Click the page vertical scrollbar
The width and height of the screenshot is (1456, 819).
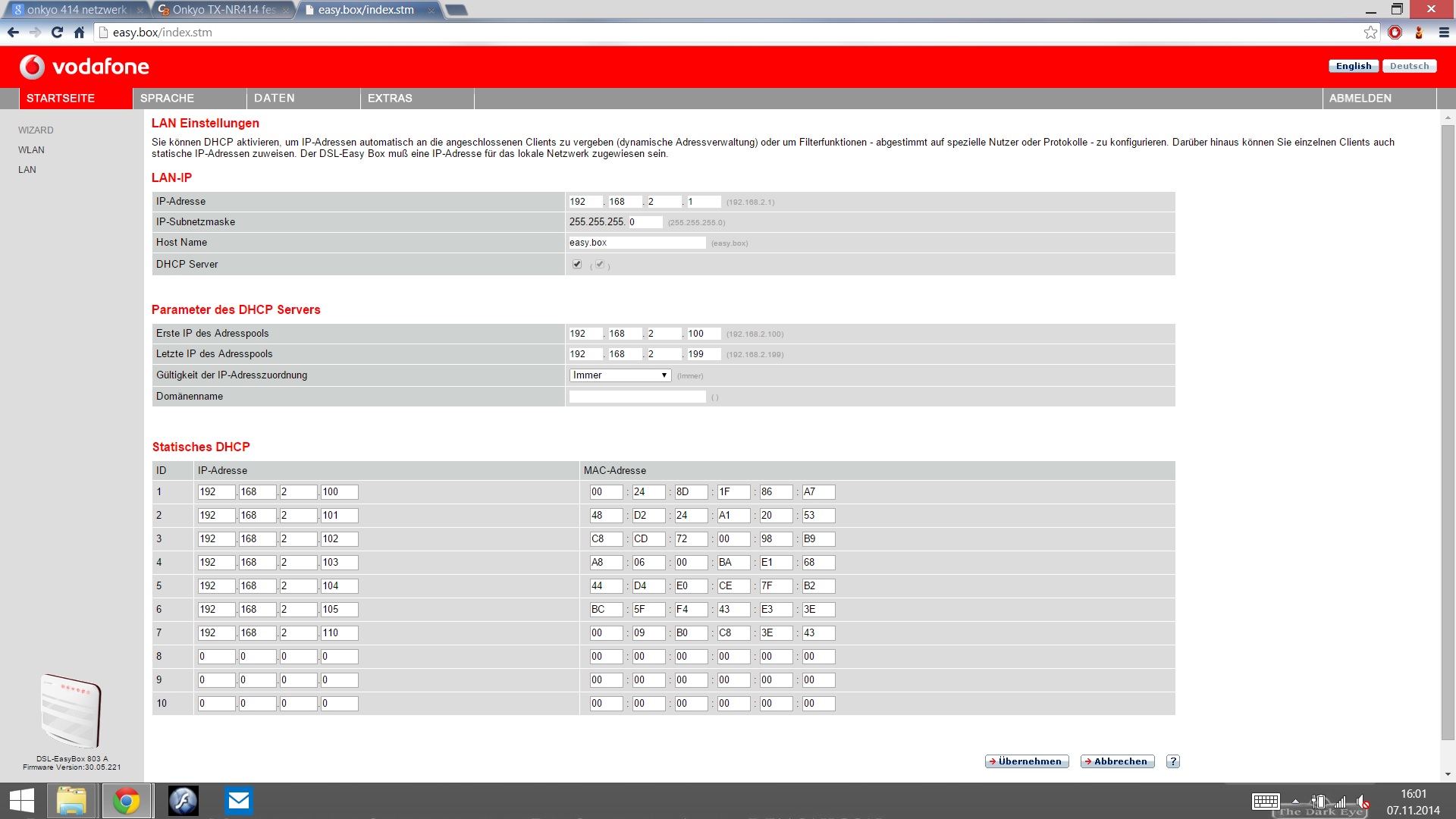1448,432
